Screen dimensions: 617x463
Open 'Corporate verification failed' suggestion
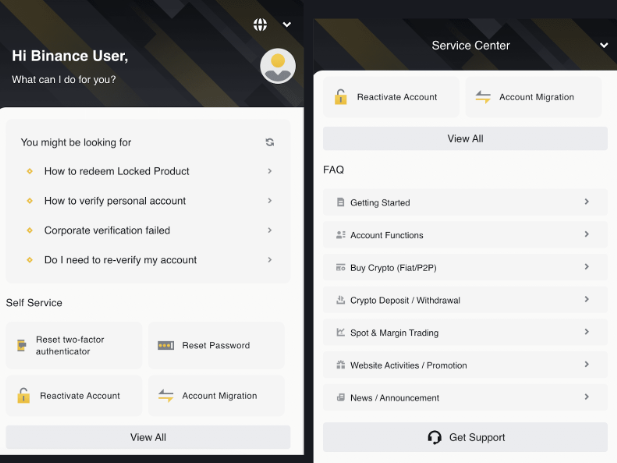tap(107, 230)
